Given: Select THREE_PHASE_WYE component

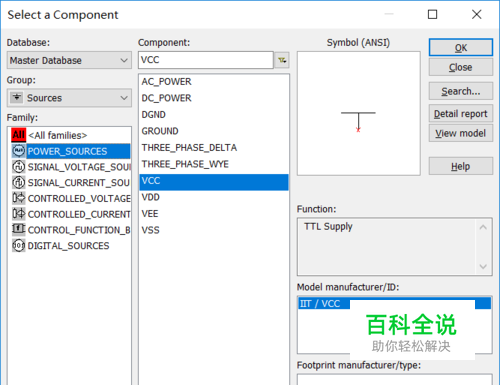Looking at the screenshot, I should 214,164.
